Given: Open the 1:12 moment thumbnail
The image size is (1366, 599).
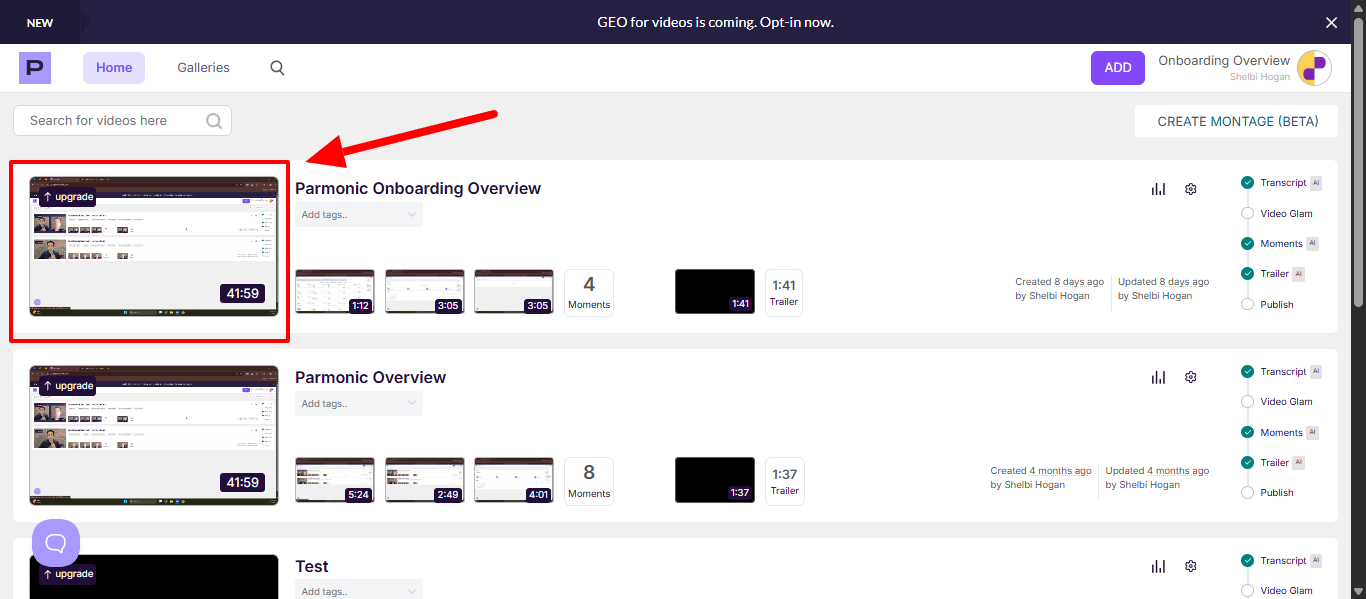Looking at the screenshot, I should pos(335,292).
